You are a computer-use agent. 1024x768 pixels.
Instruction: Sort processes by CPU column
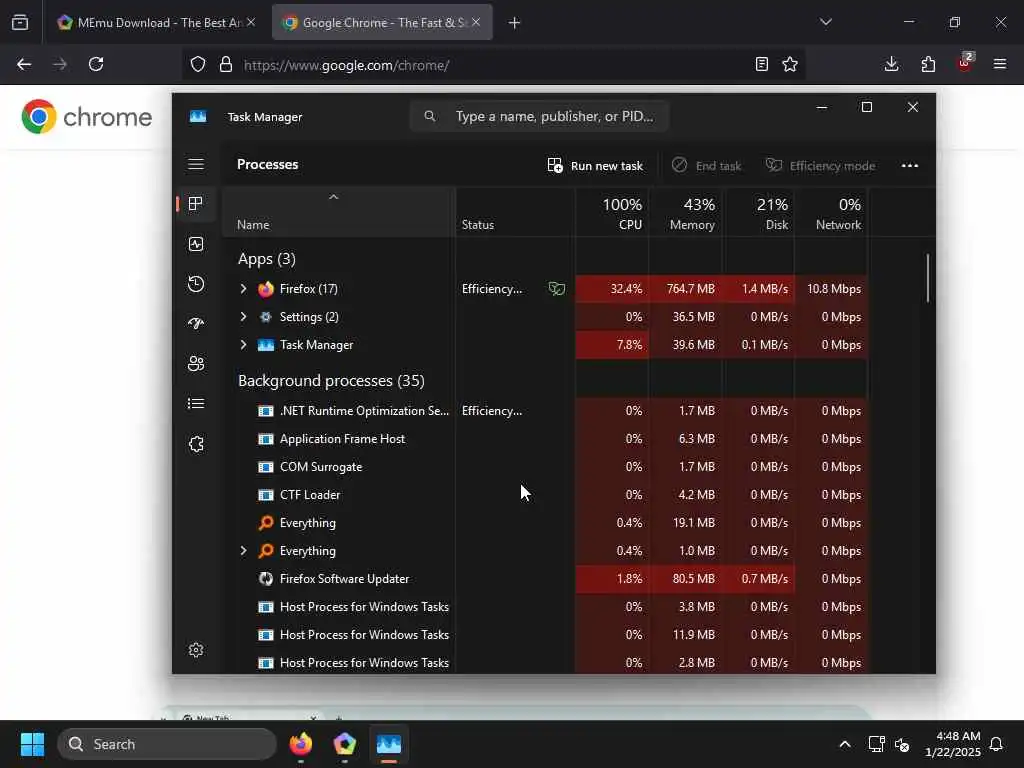click(x=612, y=214)
